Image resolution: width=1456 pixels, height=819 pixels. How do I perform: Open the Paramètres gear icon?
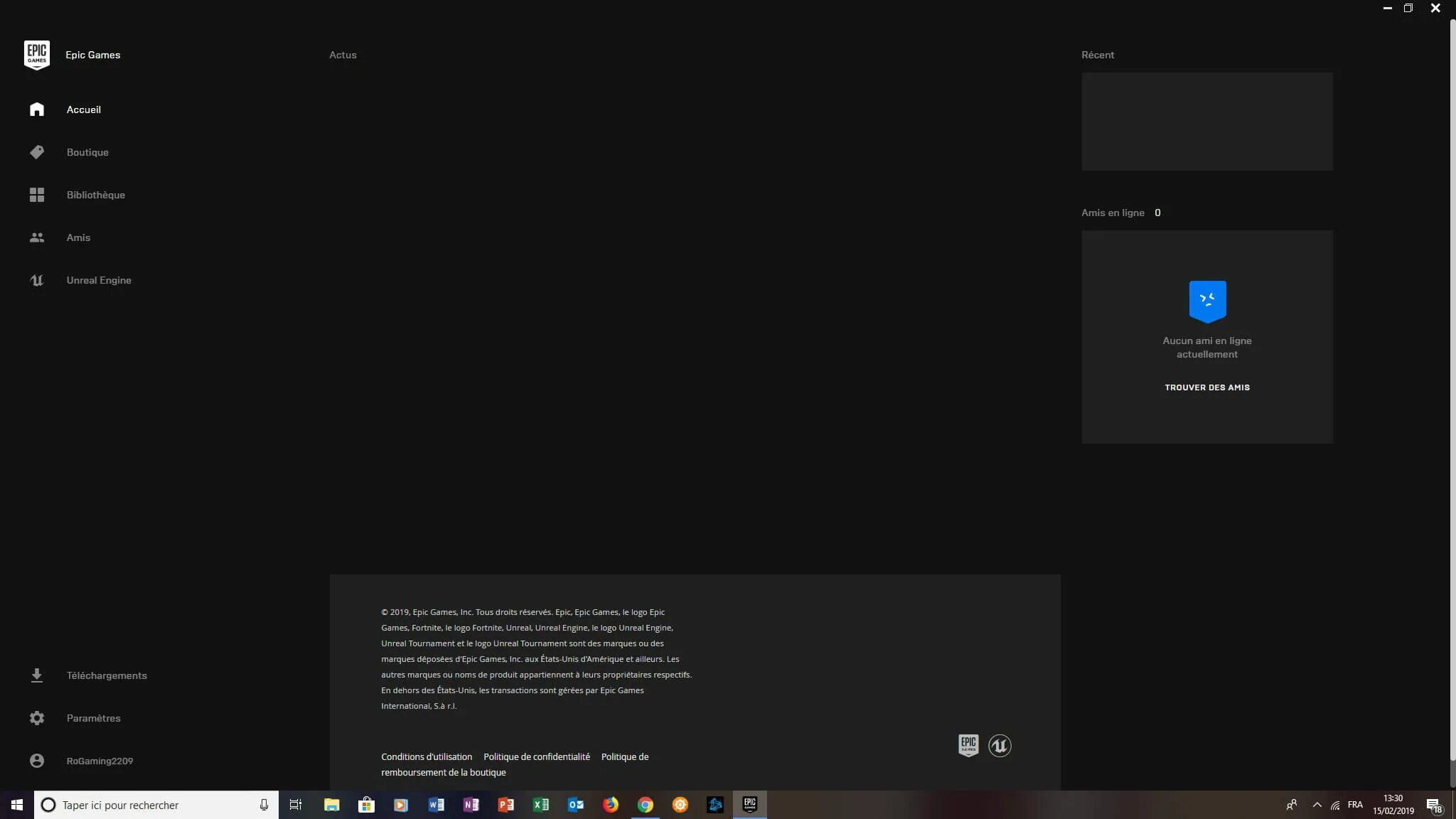tap(37, 718)
